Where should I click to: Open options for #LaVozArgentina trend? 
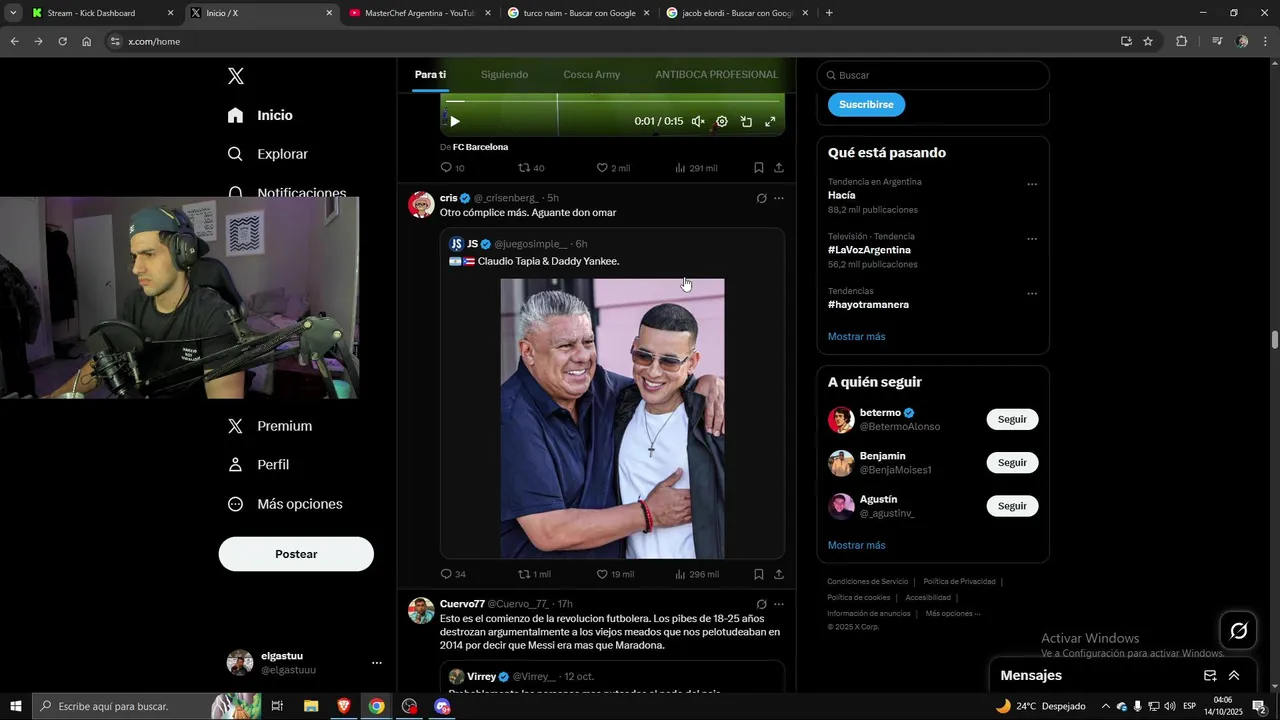1032,239
